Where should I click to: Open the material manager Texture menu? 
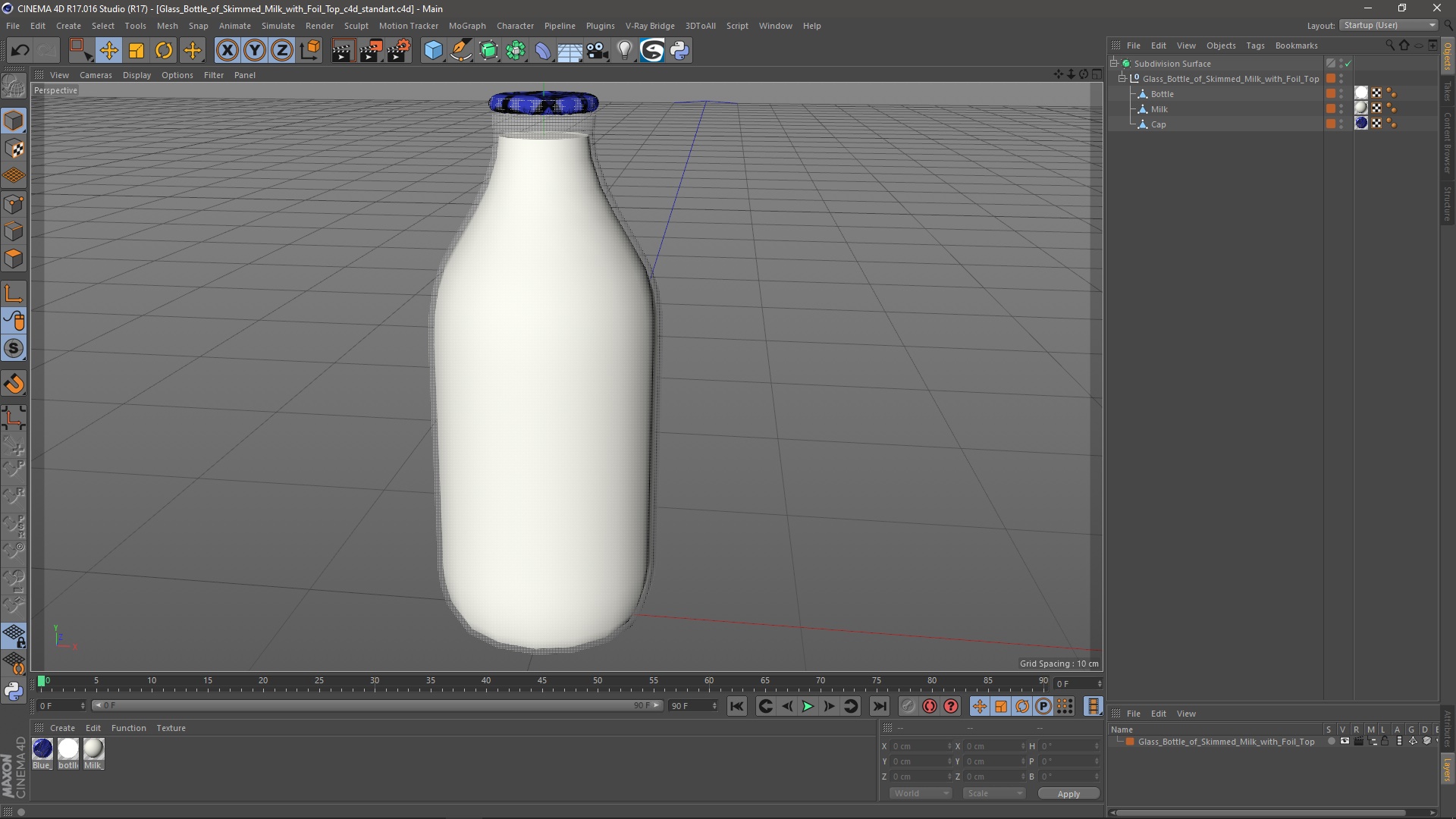pyautogui.click(x=171, y=728)
